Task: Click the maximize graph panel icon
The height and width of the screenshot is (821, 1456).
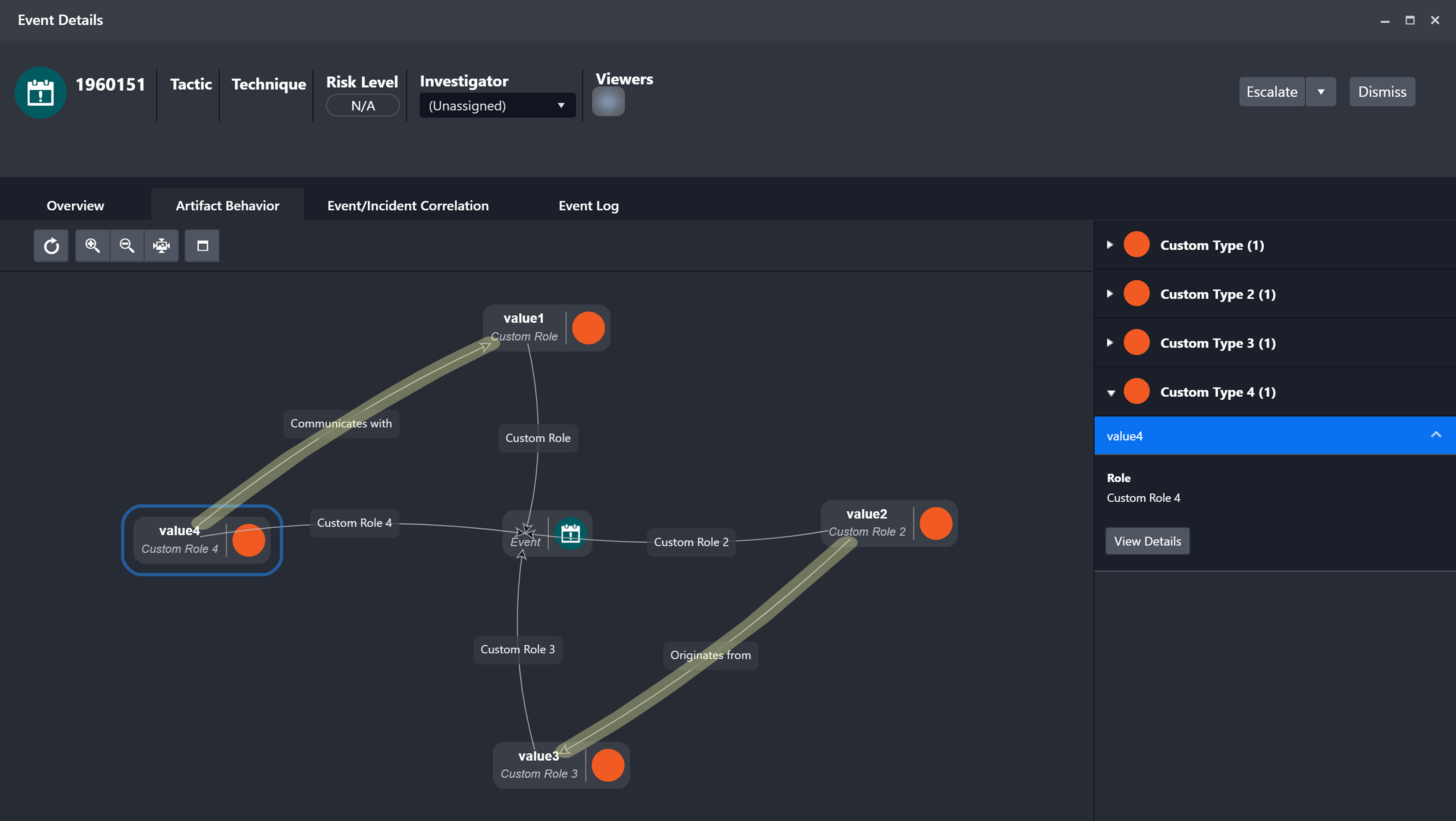Action: pos(202,246)
